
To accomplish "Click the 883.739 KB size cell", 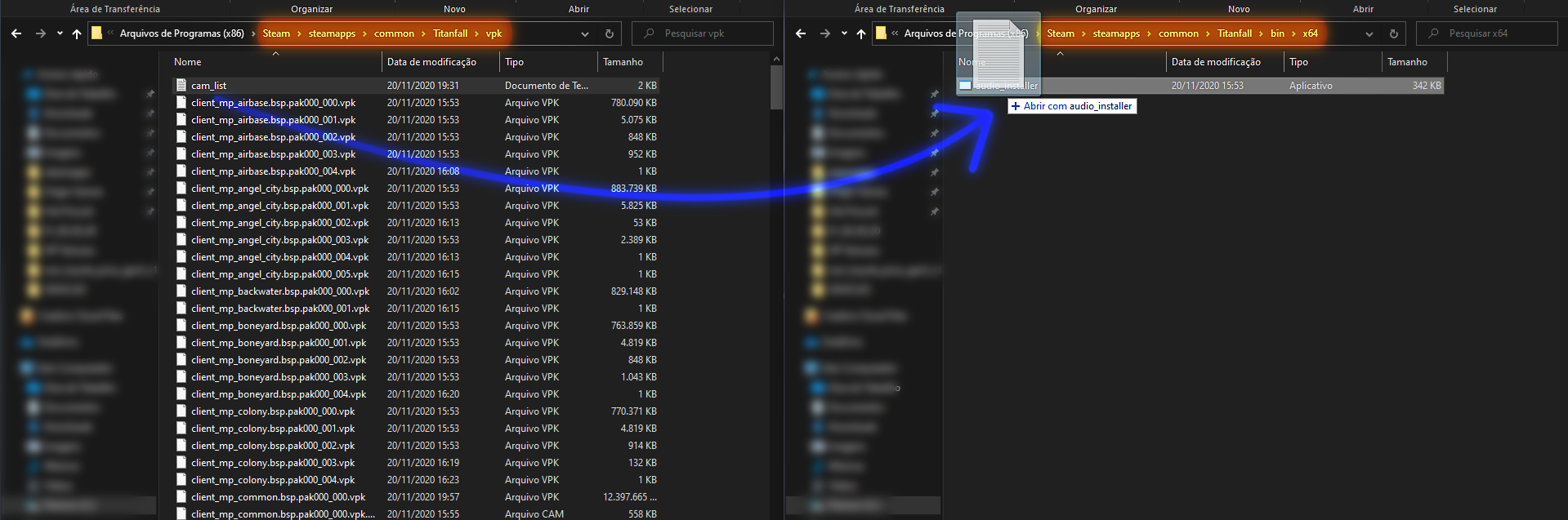I will coord(634,188).
